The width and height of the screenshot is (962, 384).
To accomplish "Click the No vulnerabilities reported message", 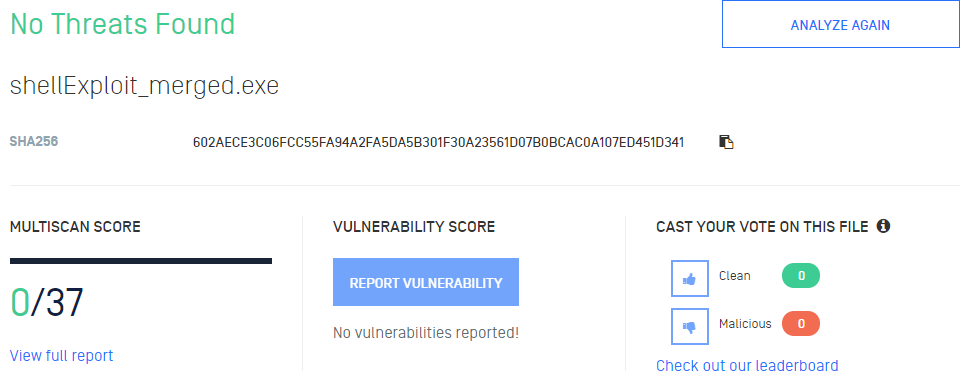I will (426, 333).
